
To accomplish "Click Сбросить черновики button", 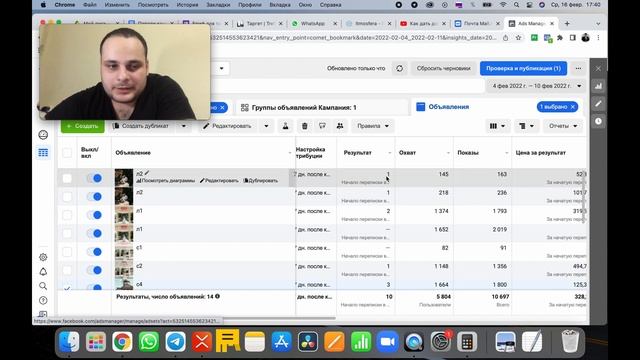I will pyautogui.click(x=443, y=69).
